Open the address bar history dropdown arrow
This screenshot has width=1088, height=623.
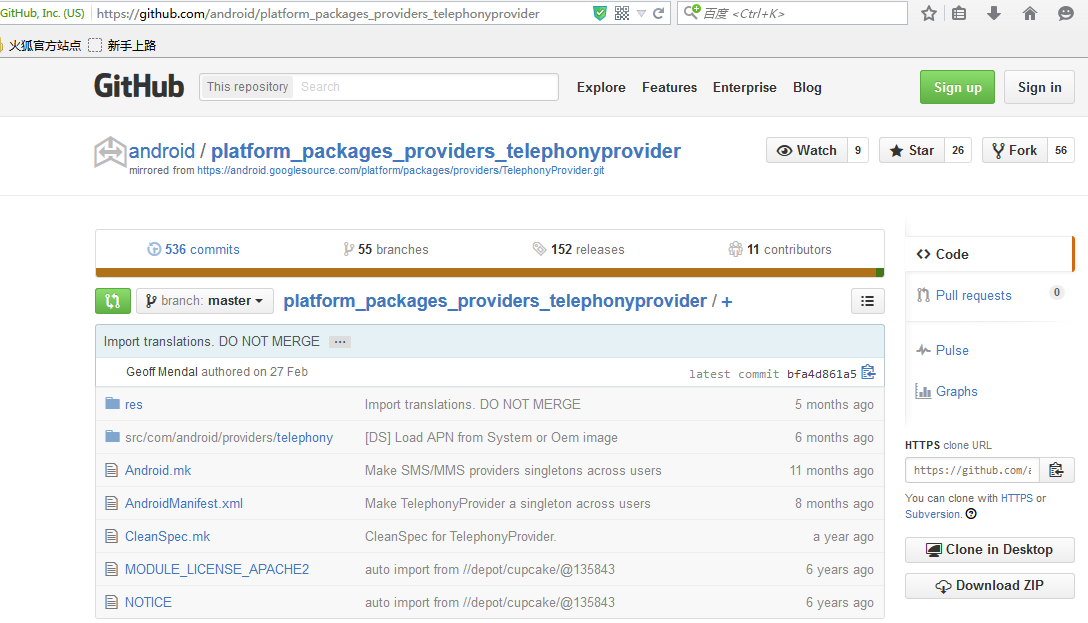(641, 13)
